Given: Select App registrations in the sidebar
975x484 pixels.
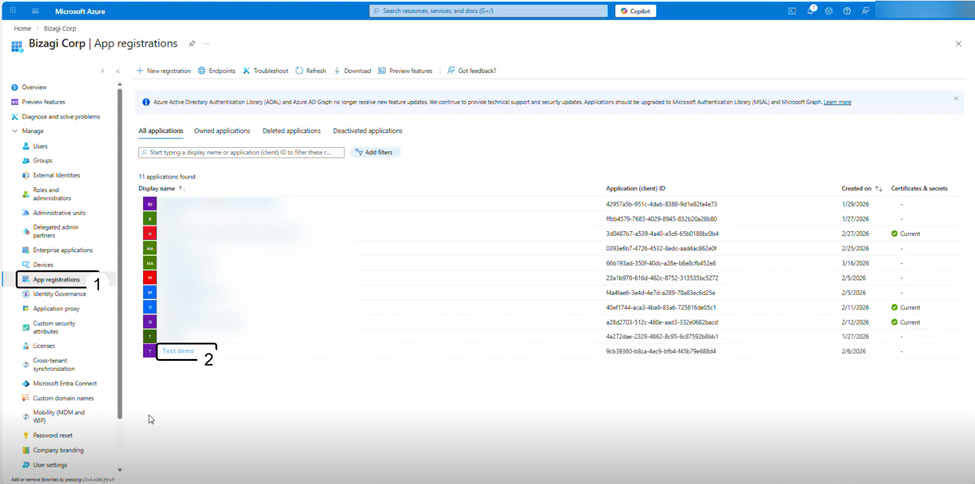Looking at the screenshot, I should coord(57,280).
